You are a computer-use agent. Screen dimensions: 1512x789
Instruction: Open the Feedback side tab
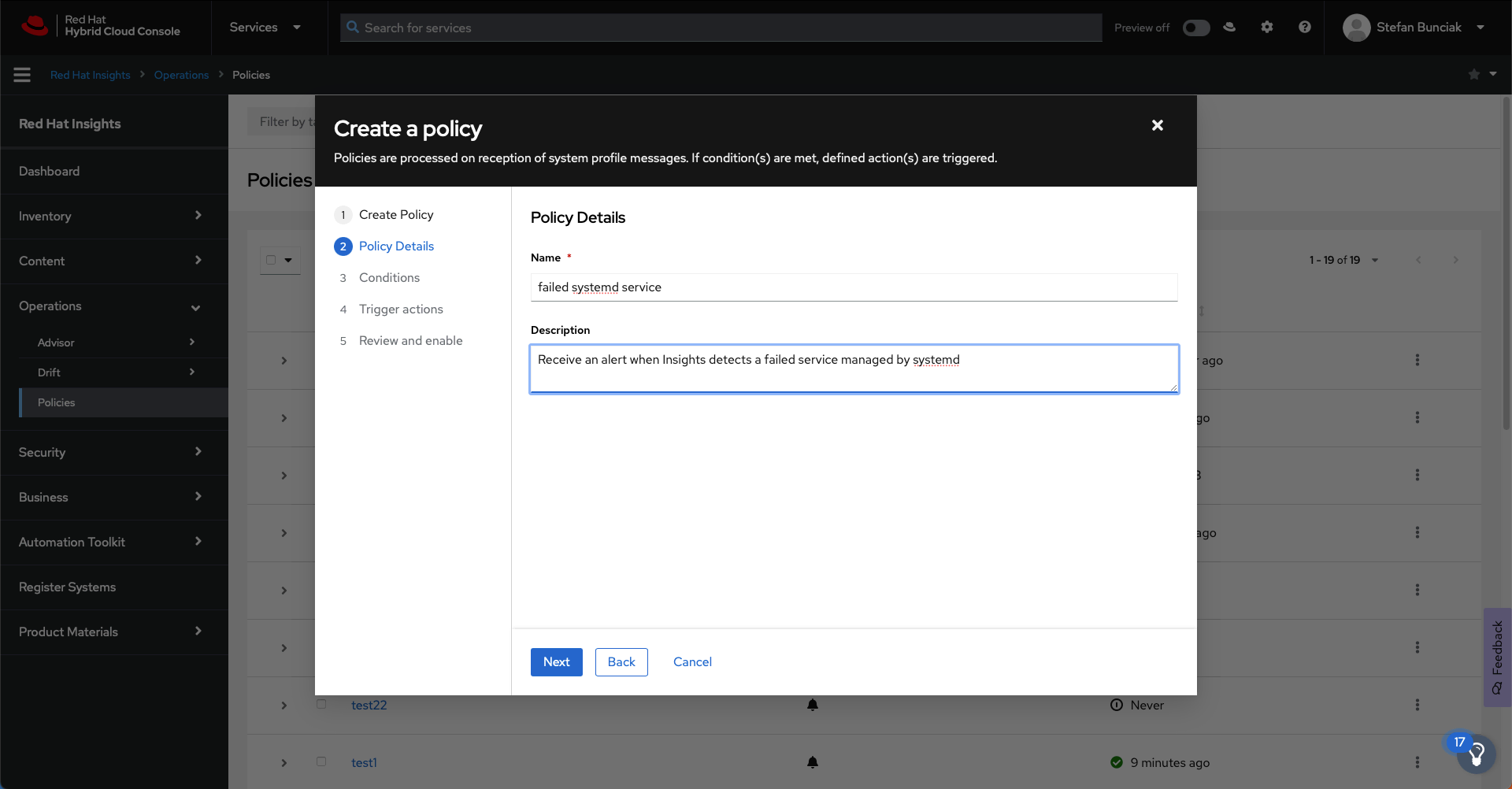pyautogui.click(x=1497, y=657)
